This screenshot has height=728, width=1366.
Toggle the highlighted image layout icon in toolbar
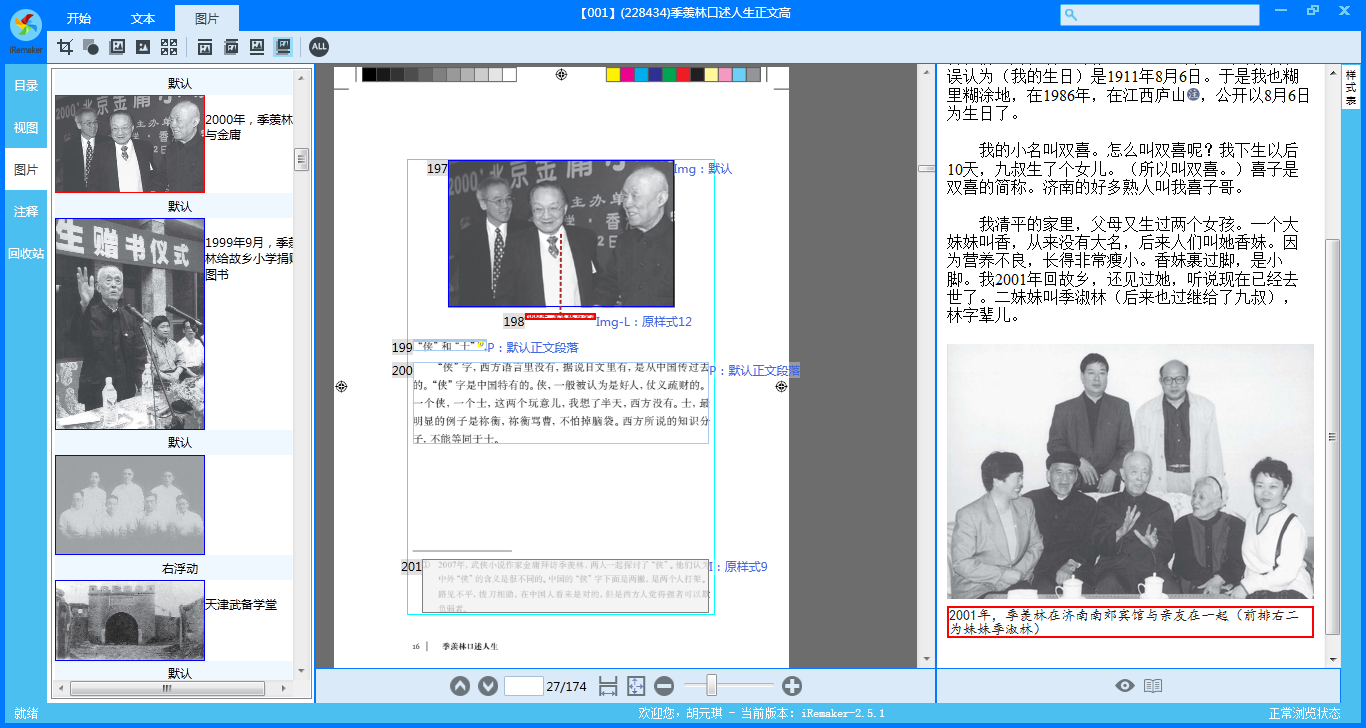coord(283,47)
